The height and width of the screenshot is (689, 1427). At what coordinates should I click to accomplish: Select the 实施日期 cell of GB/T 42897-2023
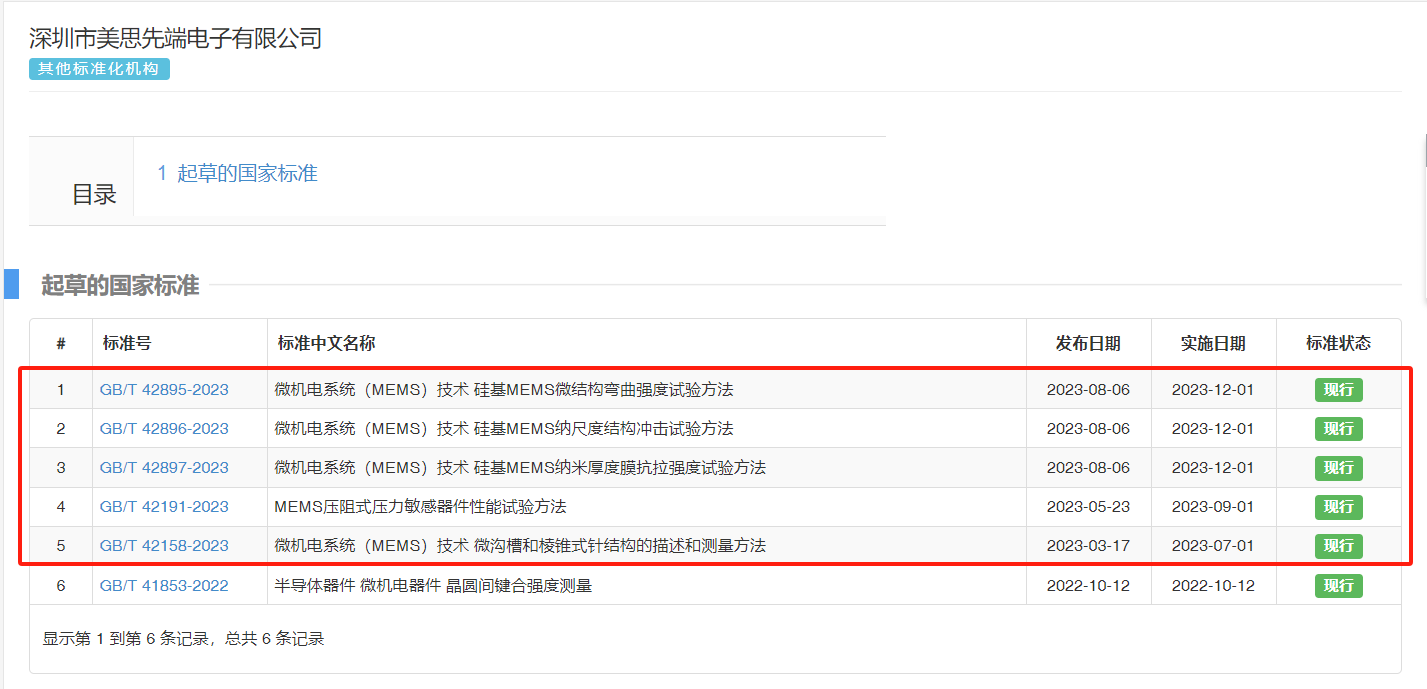pyautogui.click(x=1213, y=468)
